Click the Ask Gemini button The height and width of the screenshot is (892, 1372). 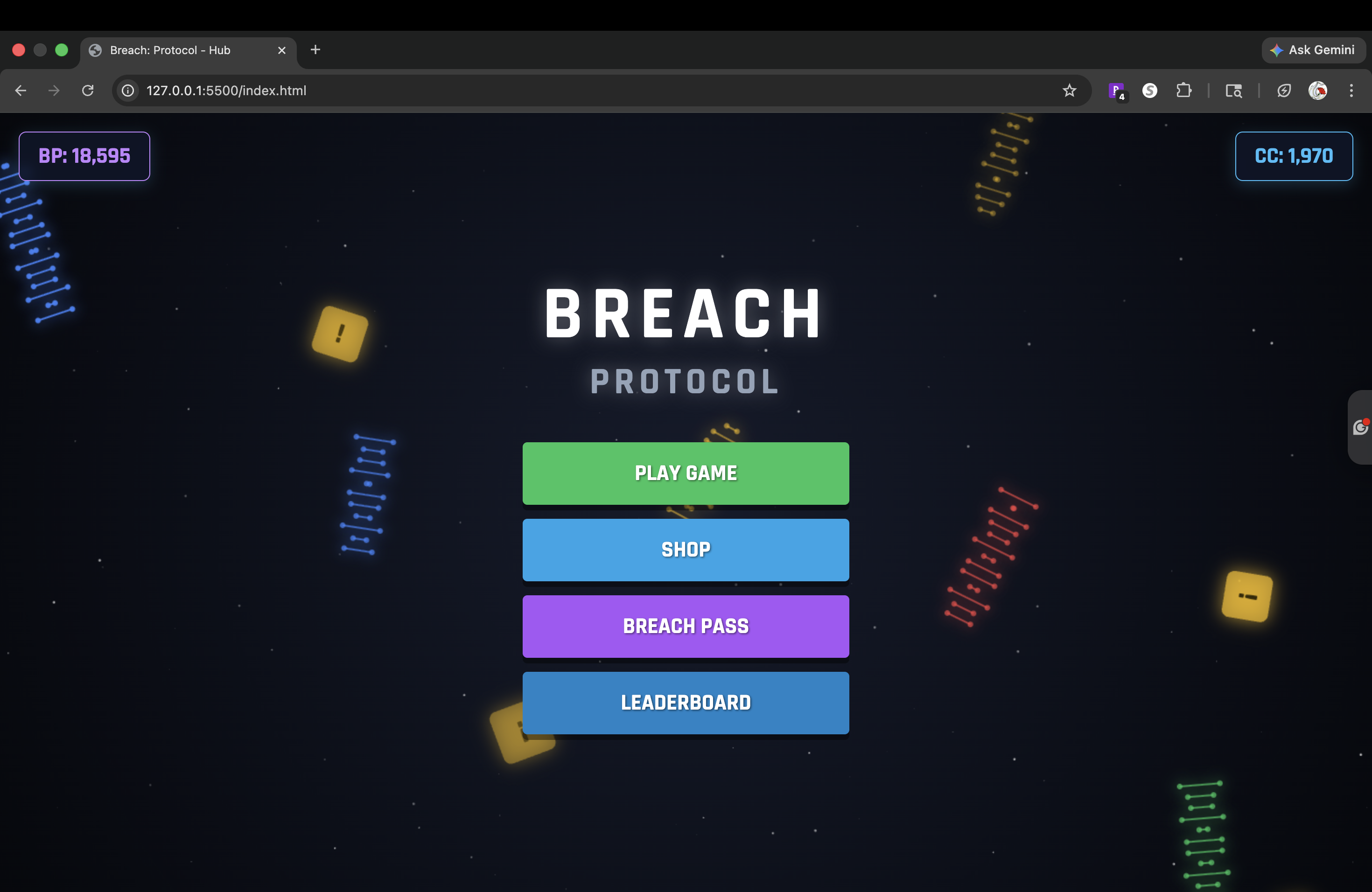(x=1313, y=50)
